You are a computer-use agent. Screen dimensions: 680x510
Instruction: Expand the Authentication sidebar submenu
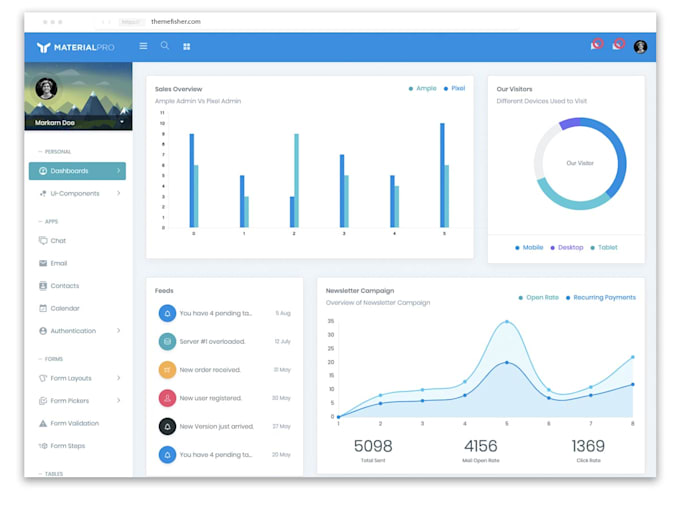coord(78,331)
